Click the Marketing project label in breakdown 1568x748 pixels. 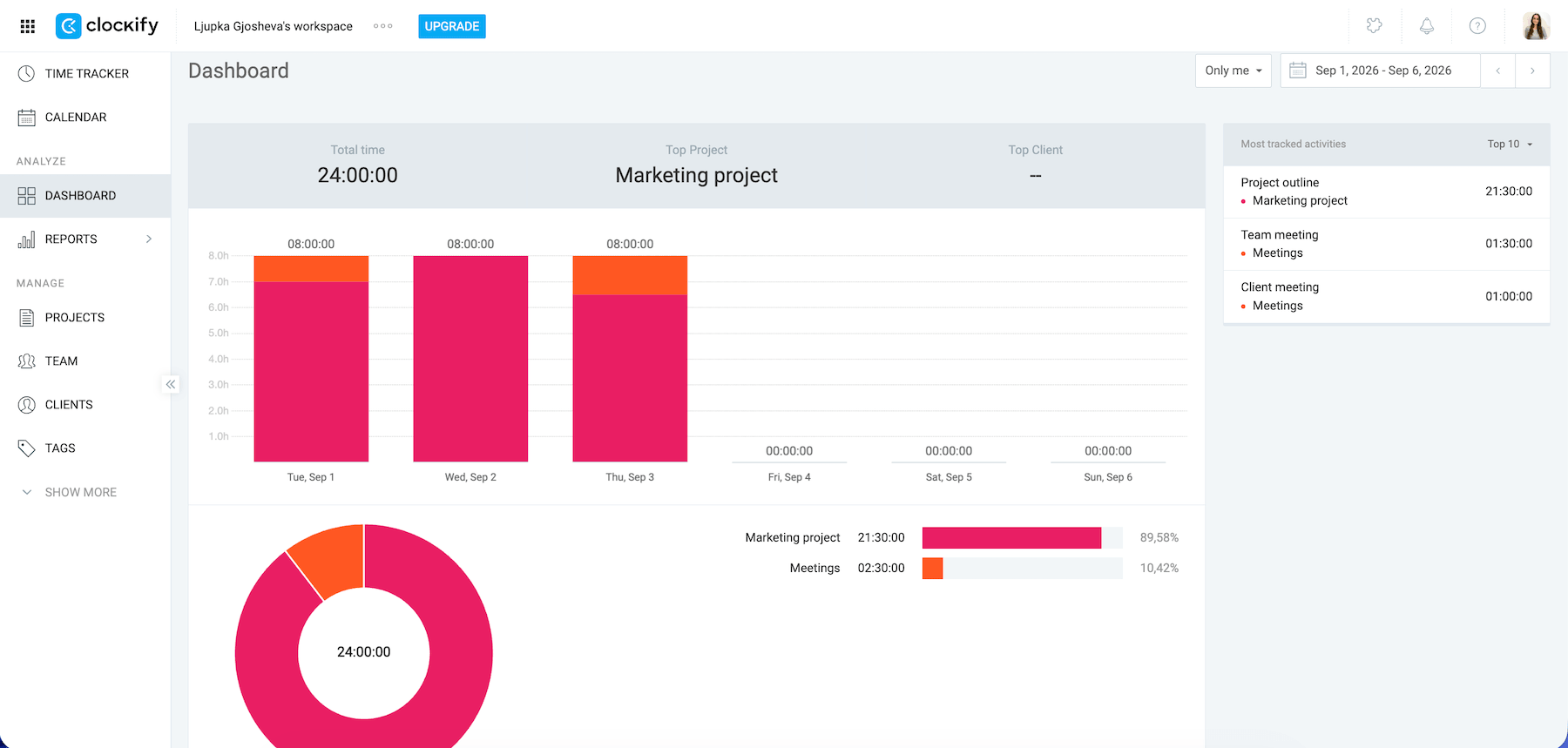coord(793,538)
